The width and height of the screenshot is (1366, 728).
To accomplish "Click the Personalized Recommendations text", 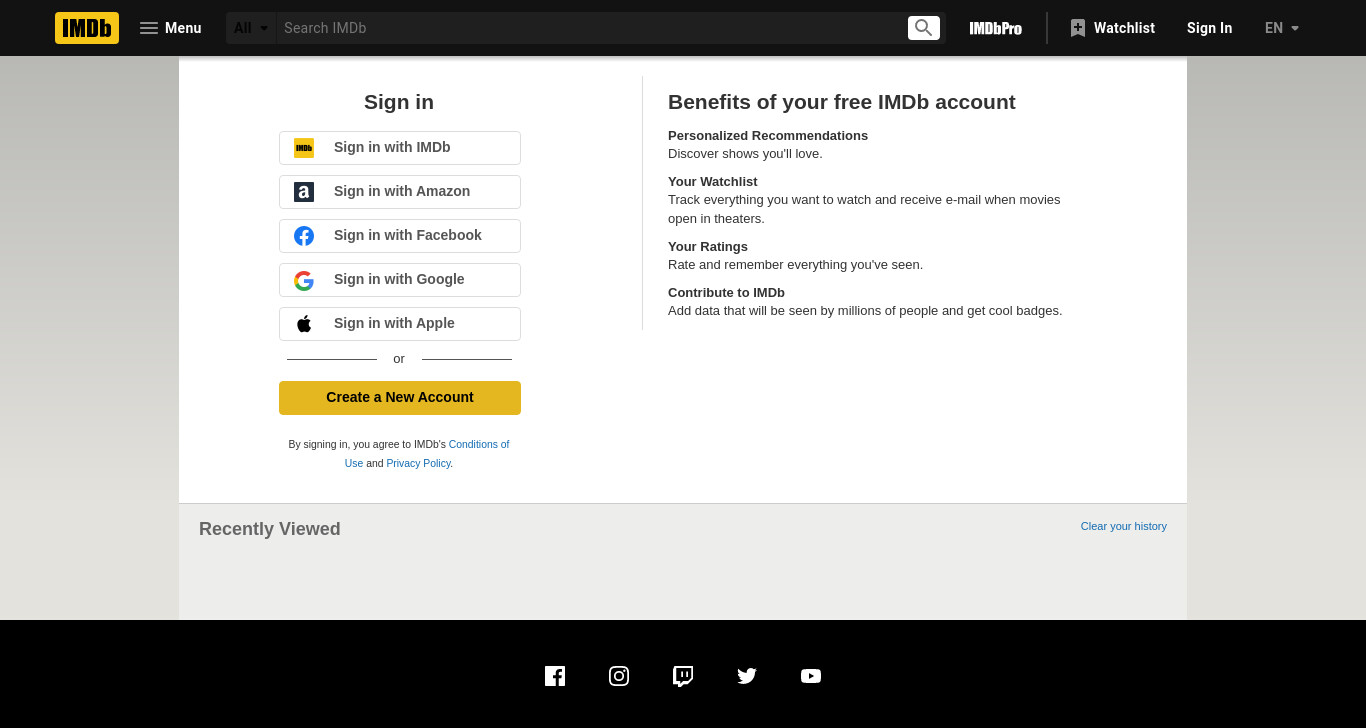I will tap(768, 136).
